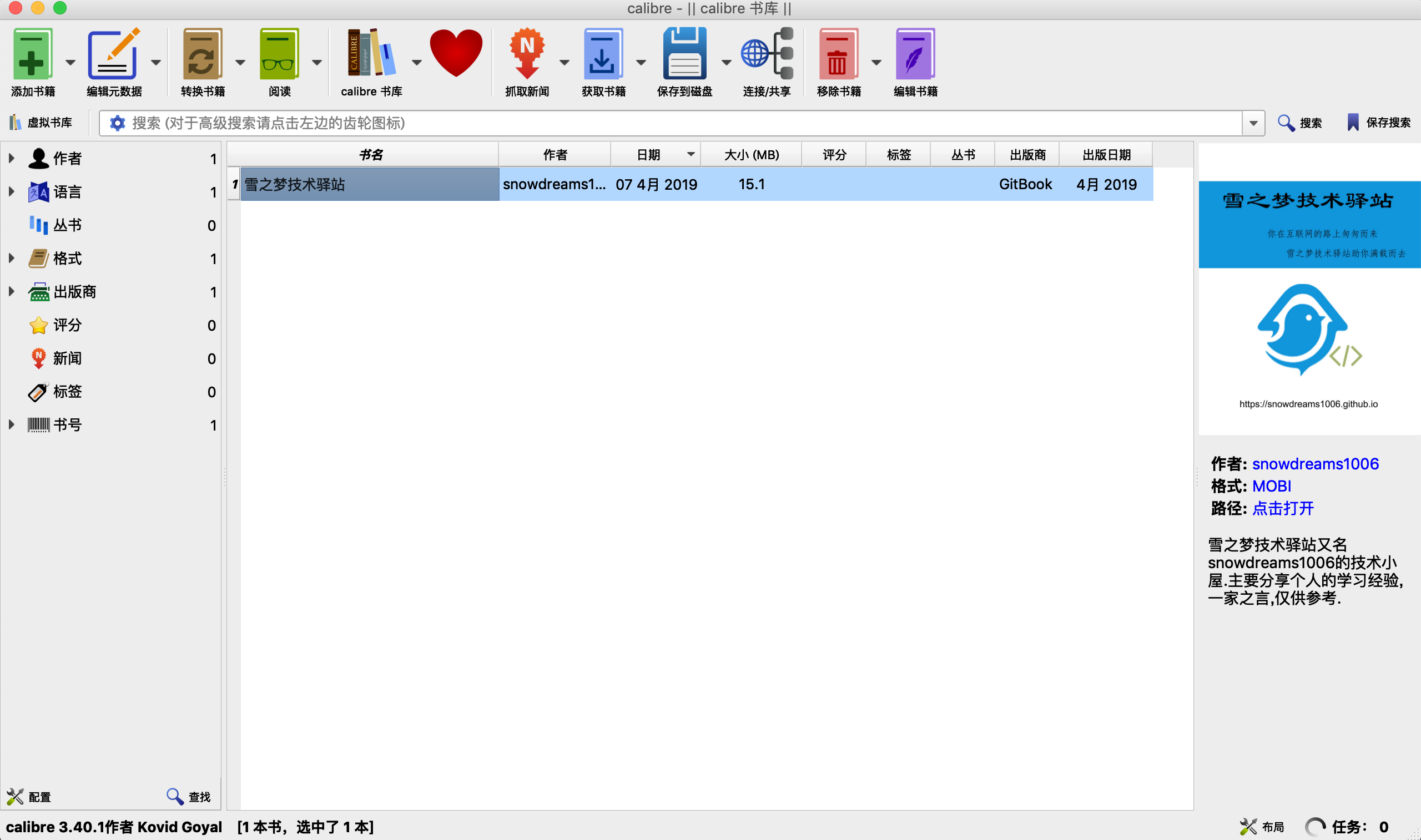Expand the 作者 authors category
This screenshot has height=840, width=1421.
11,159
